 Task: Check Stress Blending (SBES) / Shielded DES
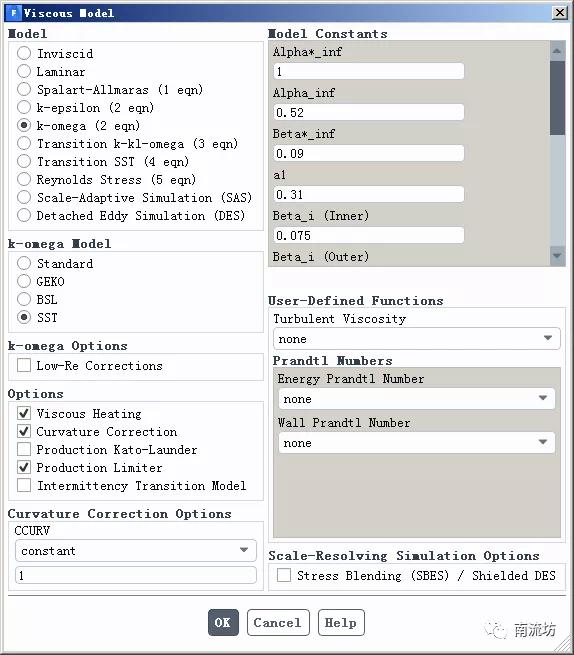click(284, 575)
